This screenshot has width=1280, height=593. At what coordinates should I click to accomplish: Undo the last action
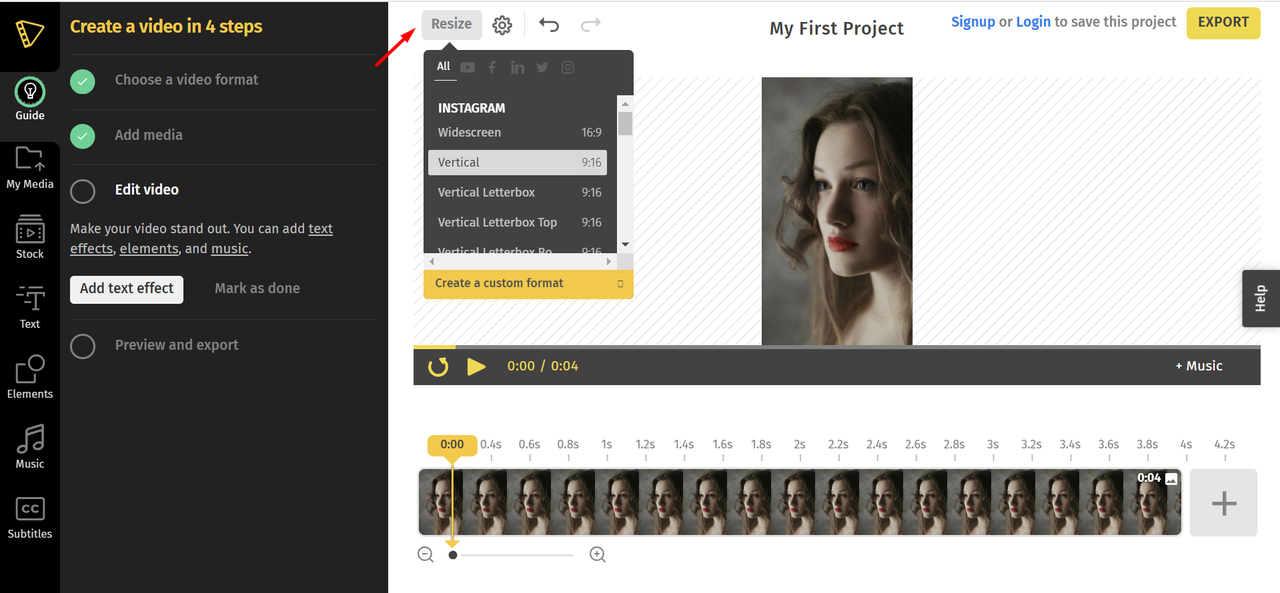click(549, 24)
